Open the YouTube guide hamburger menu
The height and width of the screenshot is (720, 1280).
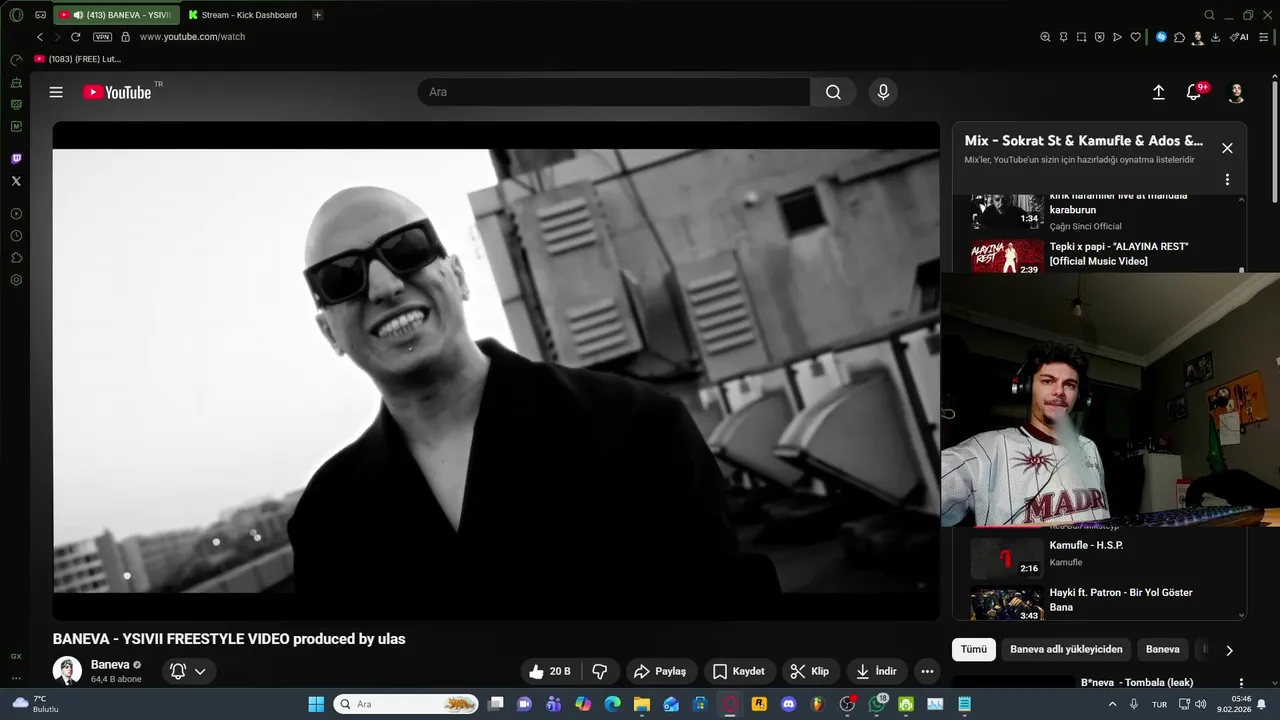pyautogui.click(x=56, y=92)
